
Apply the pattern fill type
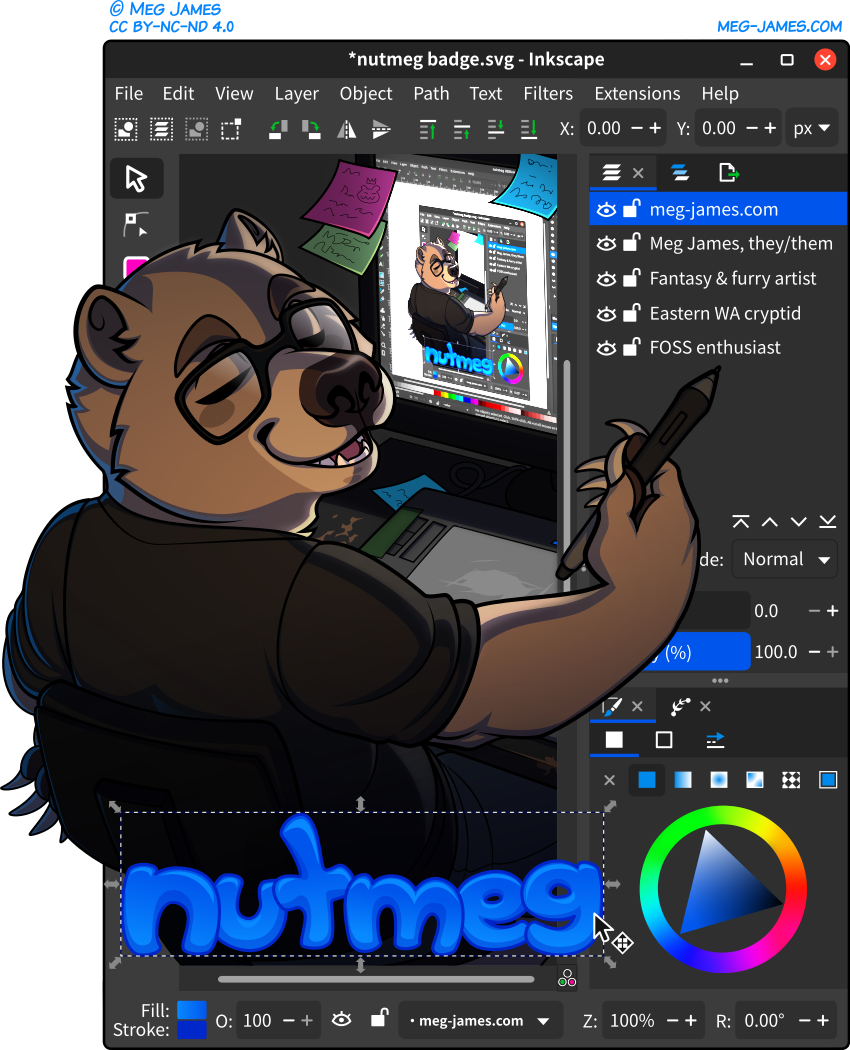tap(790, 780)
